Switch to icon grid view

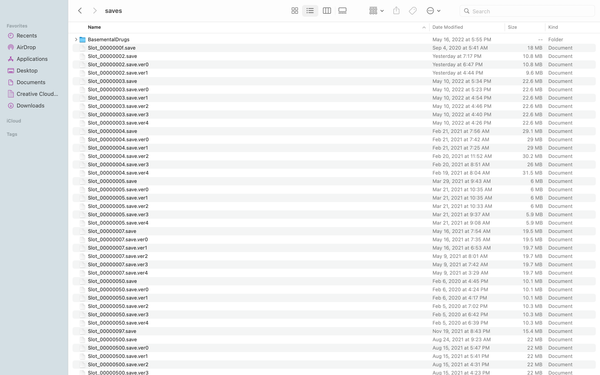[294, 11]
